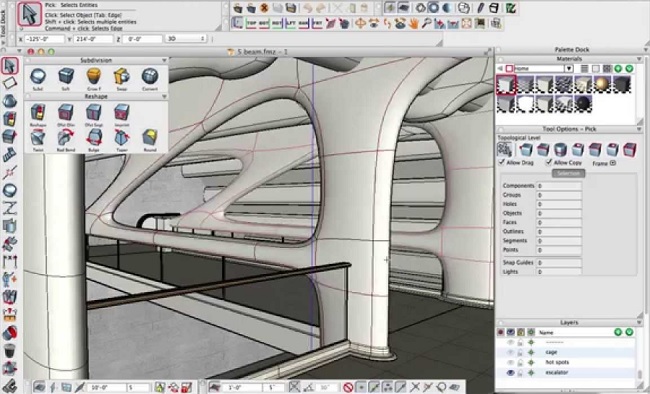Select the first white material swatch
Image resolution: width=650 pixels, height=394 pixels.
pyautogui.click(x=506, y=85)
